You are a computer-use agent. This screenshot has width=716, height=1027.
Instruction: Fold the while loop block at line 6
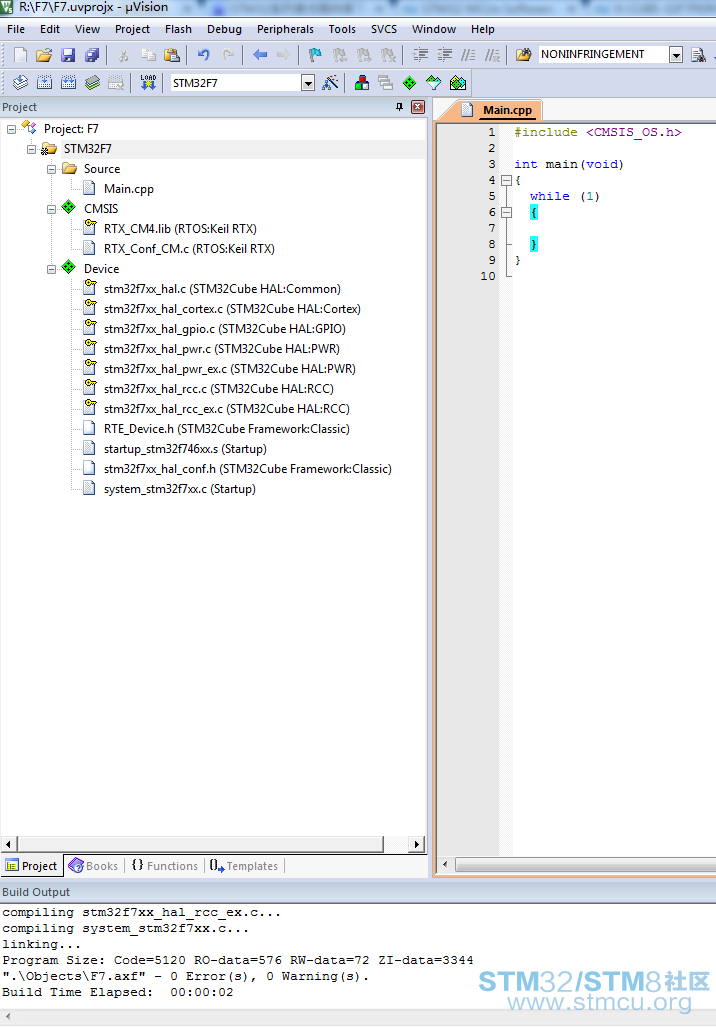[x=506, y=212]
